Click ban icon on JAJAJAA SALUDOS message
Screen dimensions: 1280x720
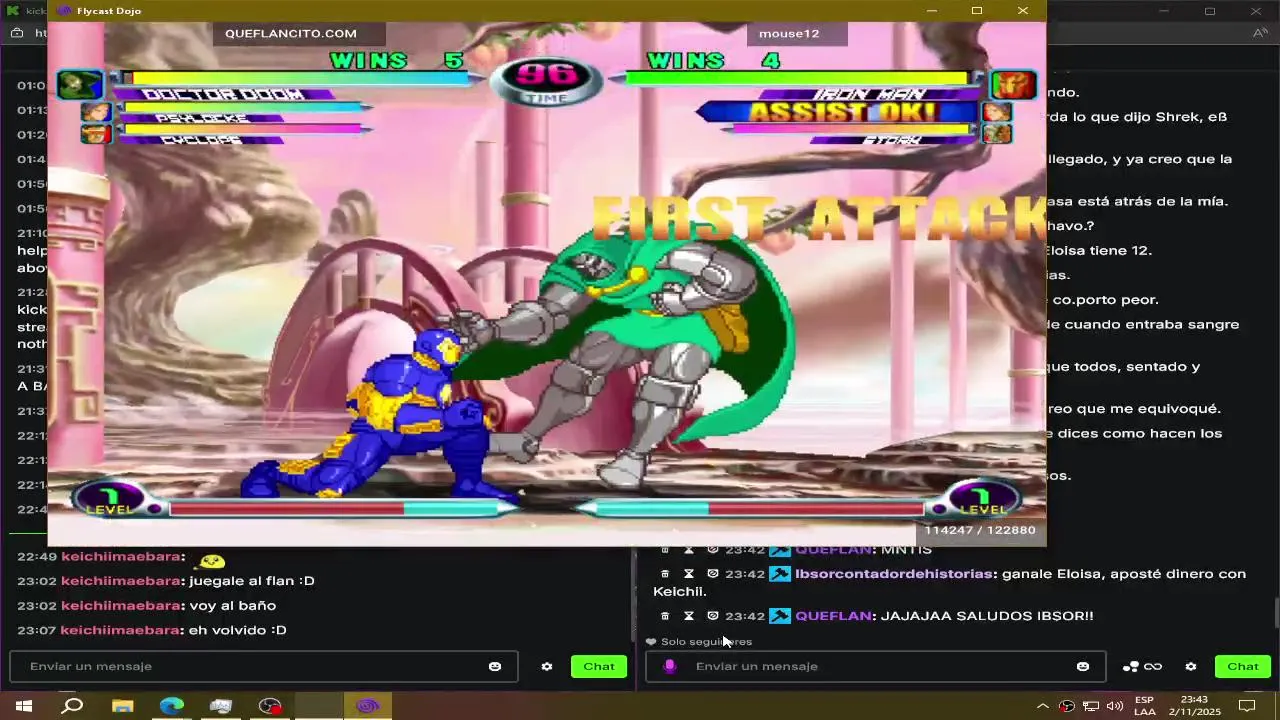pyautogui.click(x=712, y=616)
